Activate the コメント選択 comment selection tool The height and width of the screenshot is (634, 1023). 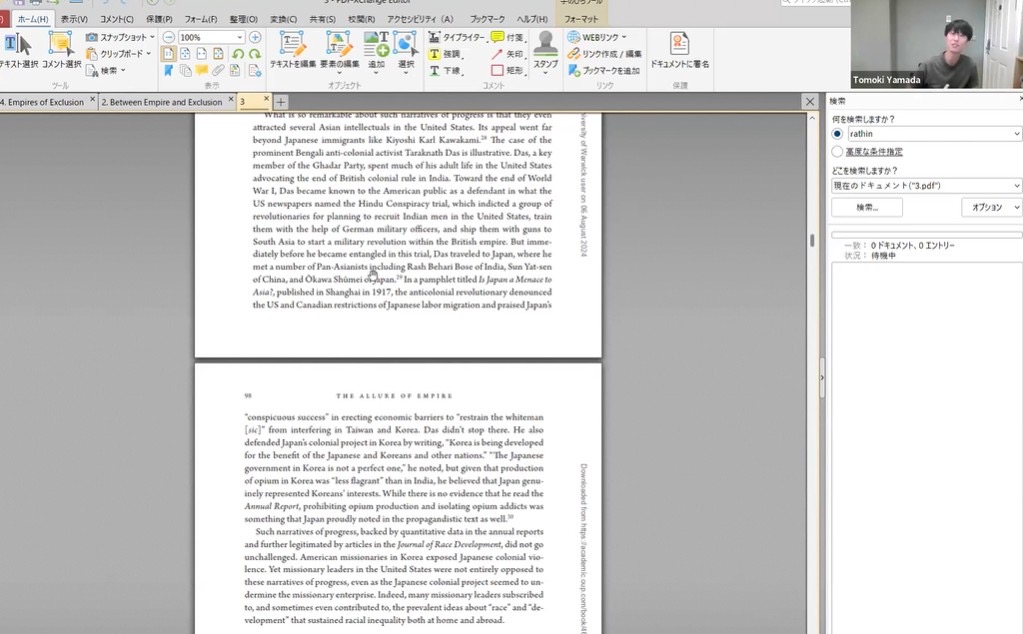[61, 50]
